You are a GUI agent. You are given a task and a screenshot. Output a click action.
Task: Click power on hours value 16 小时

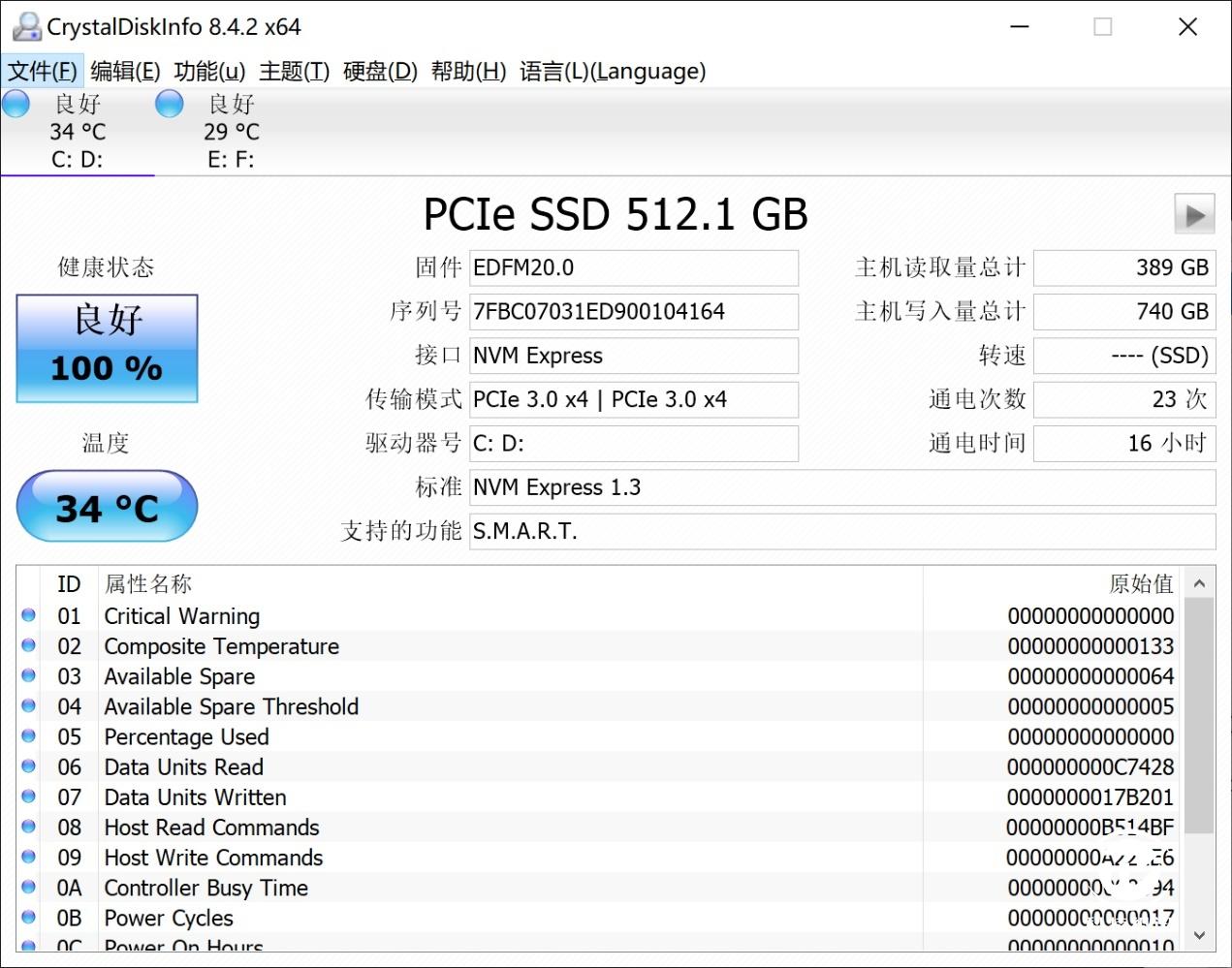point(1124,444)
